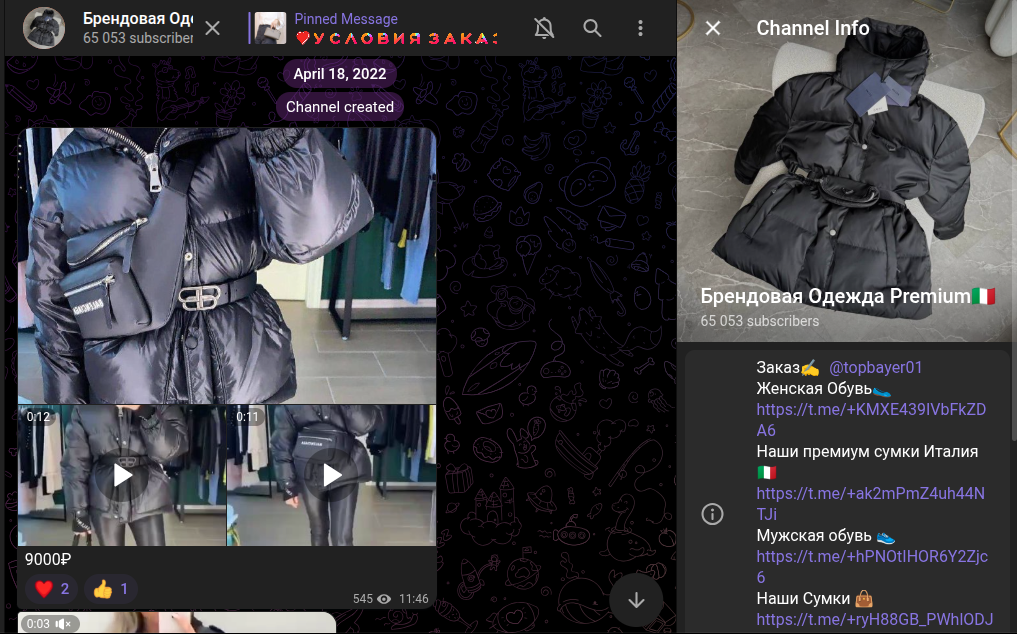Image resolution: width=1017 pixels, height=634 pixels.
Task: React with the red heart
Action: (52, 589)
